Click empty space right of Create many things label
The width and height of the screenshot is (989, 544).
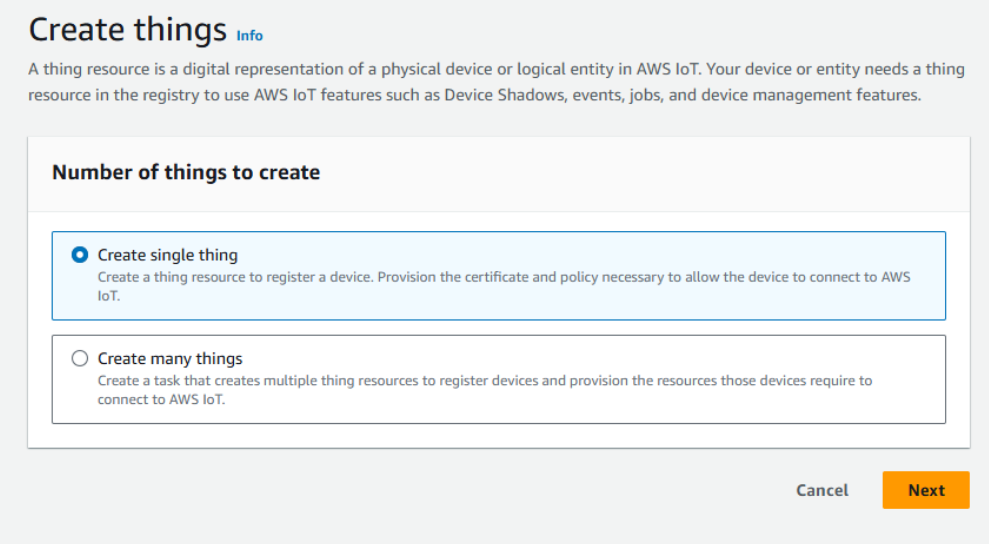[x=600, y=357]
